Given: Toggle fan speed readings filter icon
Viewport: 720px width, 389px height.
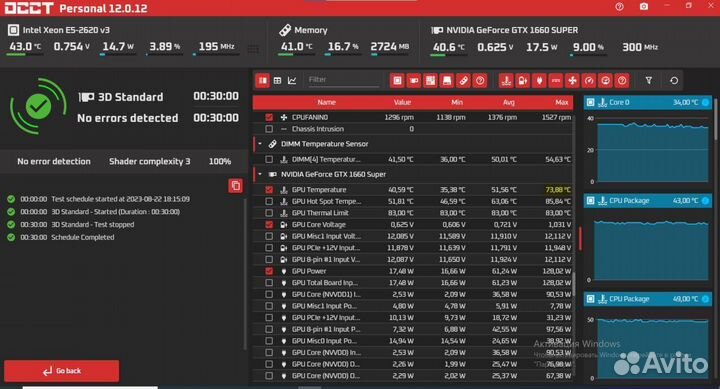Looking at the screenshot, I should click(572, 80).
